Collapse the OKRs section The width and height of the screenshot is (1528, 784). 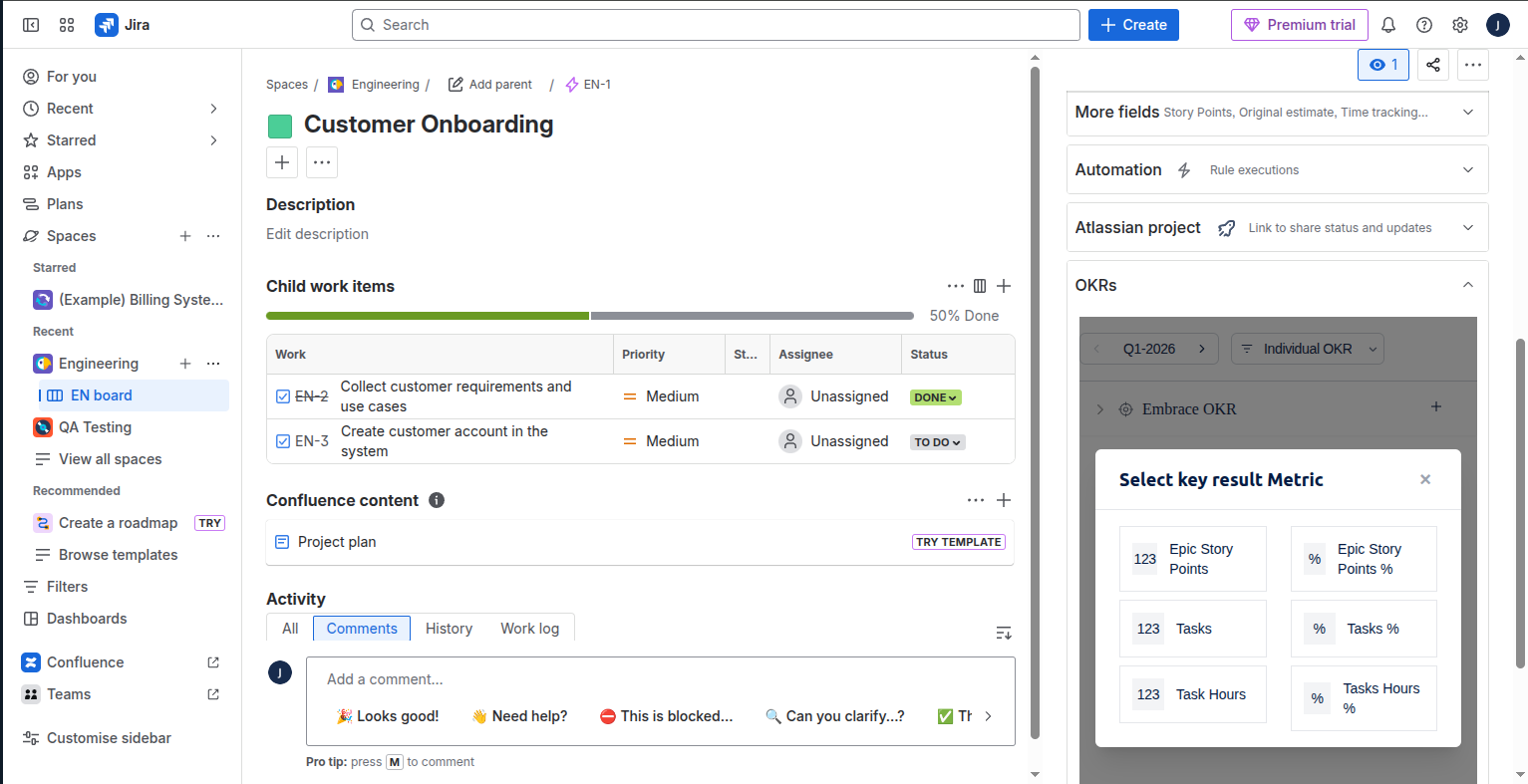(1468, 285)
